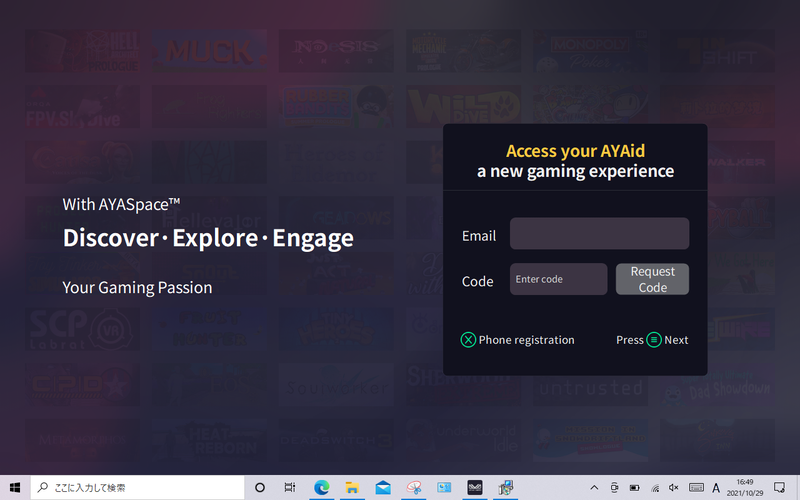Click the Noesis game thumbnail
This screenshot has width=800, height=500.
pos(336,51)
